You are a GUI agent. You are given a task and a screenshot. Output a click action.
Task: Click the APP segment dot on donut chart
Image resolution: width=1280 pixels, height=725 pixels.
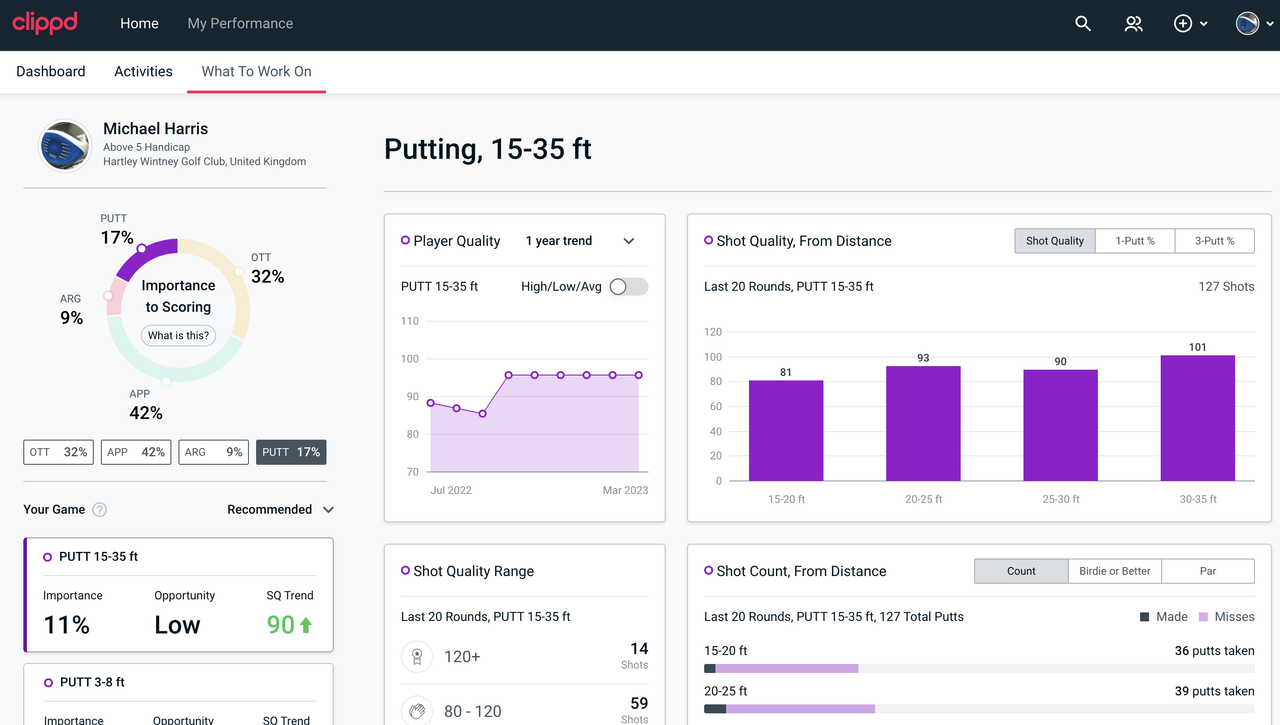166,381
